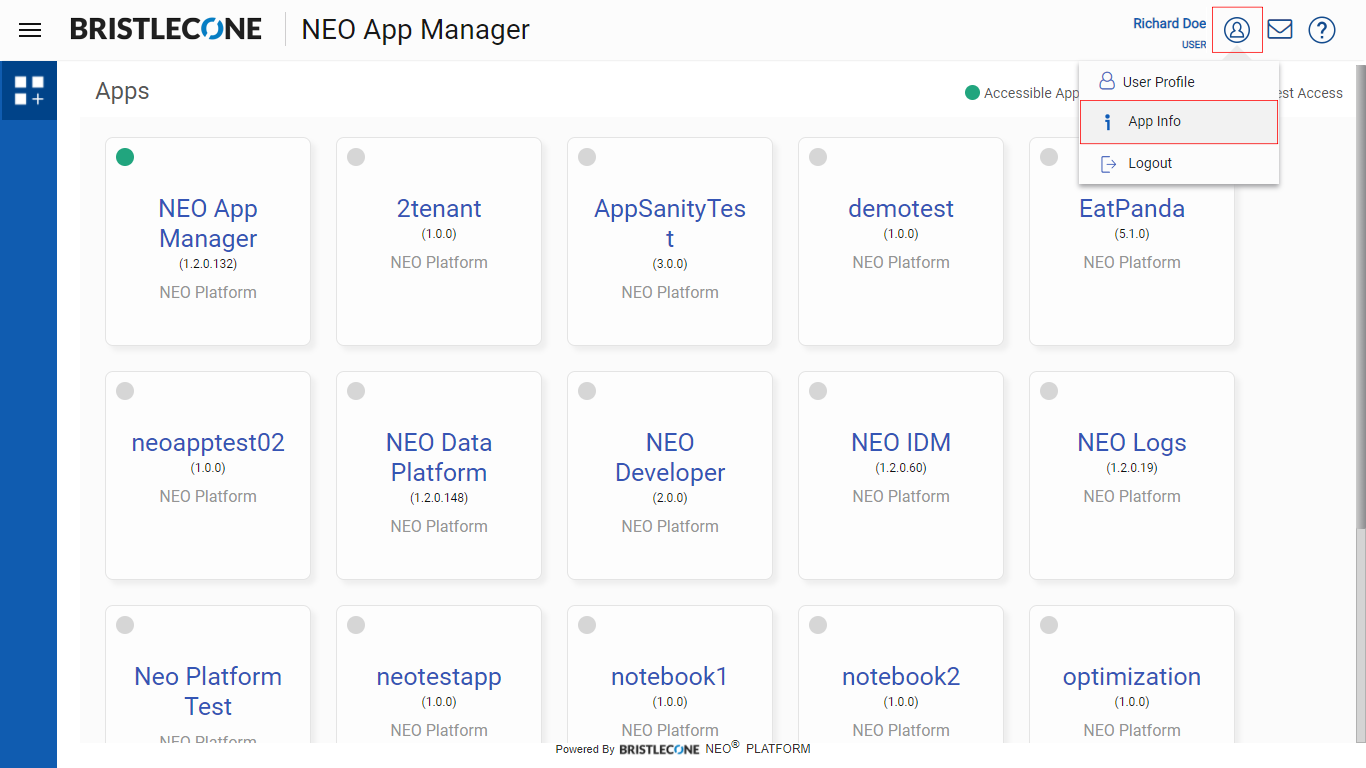Click gray status dot on optimization card

tap(1049, 625)
